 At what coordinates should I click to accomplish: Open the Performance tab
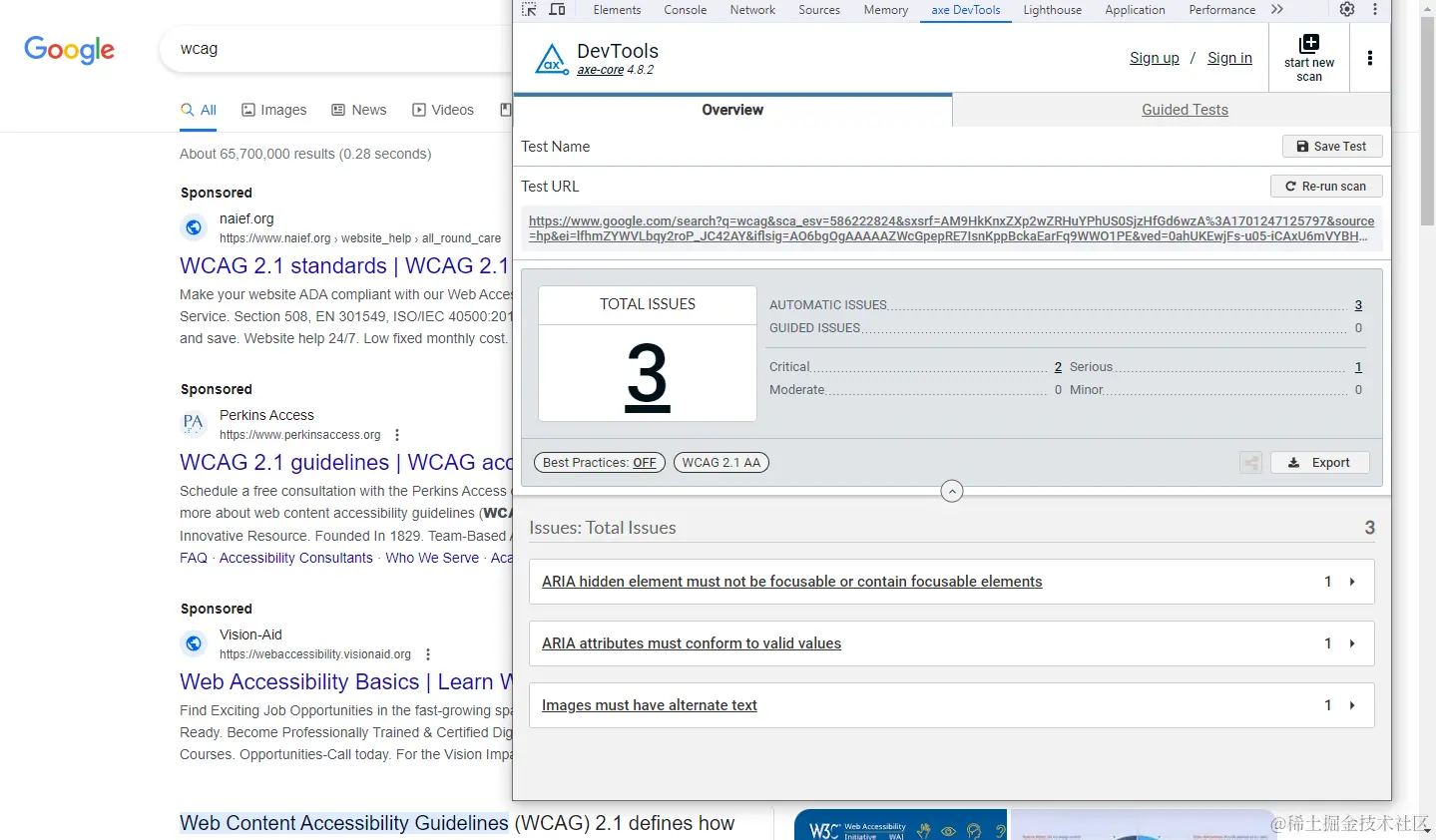click(x=1221, y=10)
